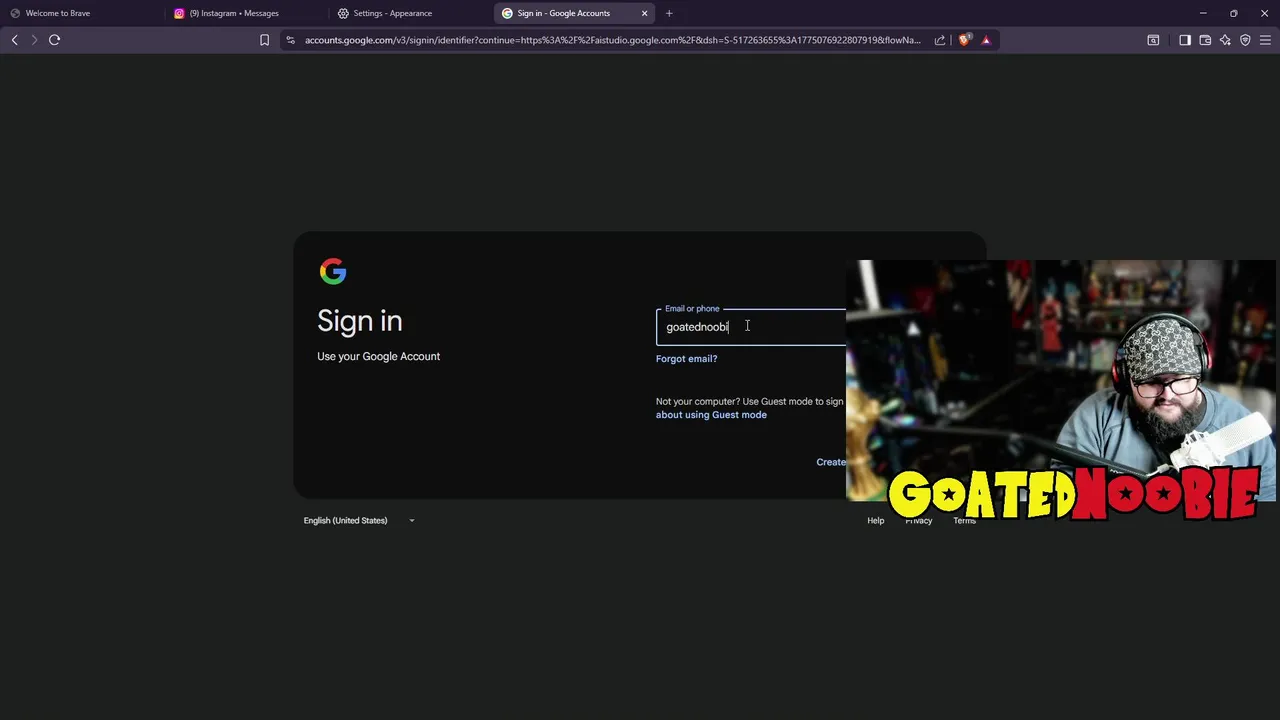Click the Create account link
Image resolution: width=1280 pixels, height=720 pixels.
click(831, 462)
